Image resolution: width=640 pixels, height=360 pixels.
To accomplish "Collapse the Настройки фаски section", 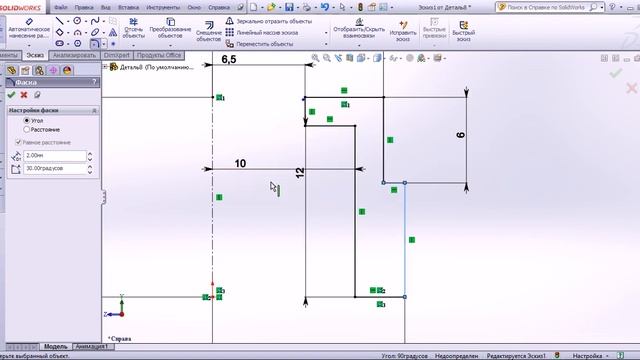I will 94,110.
